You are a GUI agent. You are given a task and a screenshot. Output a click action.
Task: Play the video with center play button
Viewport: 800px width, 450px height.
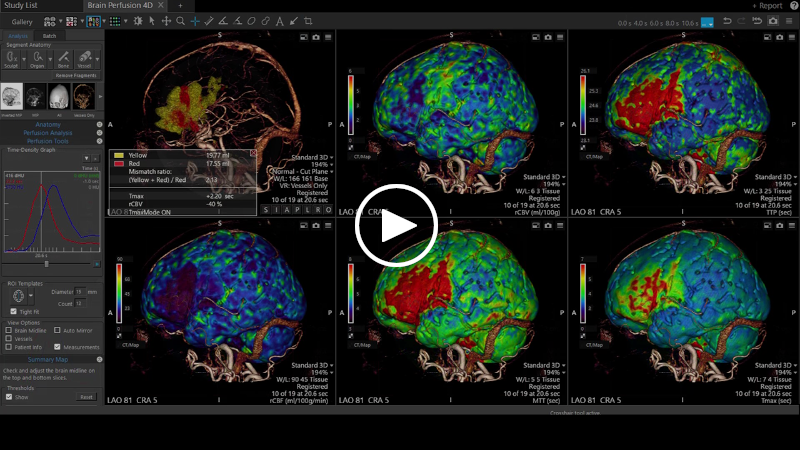click(396, 226)
